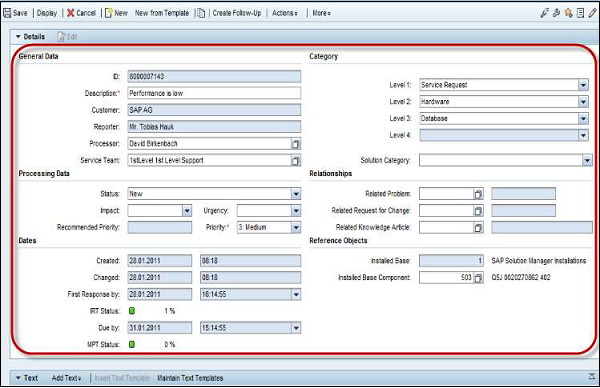The height and width of the screenshot is (388, 600).
Task: Open the Status dropdown showing New
Action: coord(296,194)
